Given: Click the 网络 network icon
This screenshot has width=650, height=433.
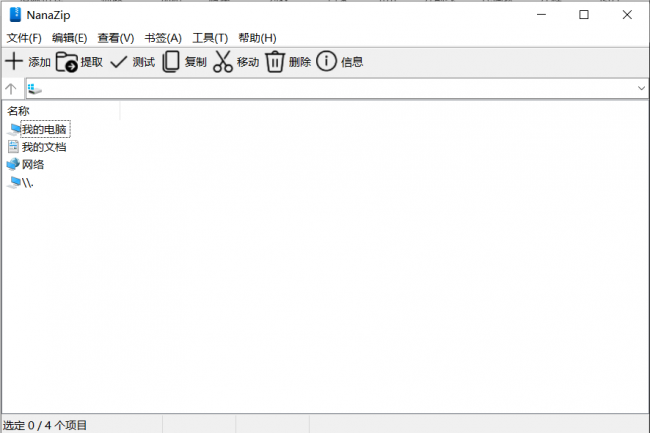Looking at the screenshot, I should click(13, 164).
